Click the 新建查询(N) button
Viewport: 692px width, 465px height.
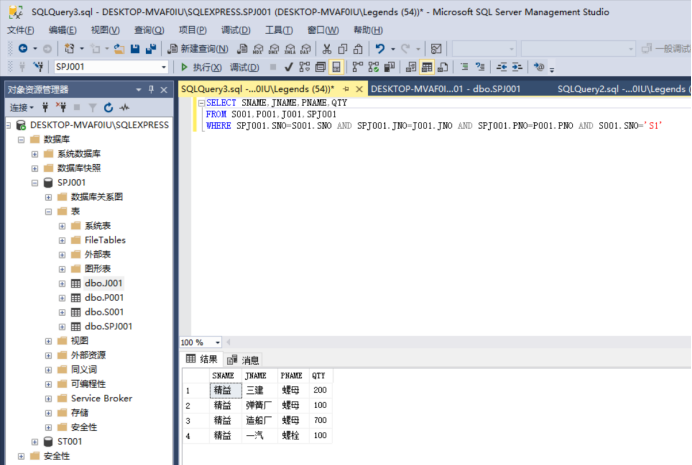point(199,49)
